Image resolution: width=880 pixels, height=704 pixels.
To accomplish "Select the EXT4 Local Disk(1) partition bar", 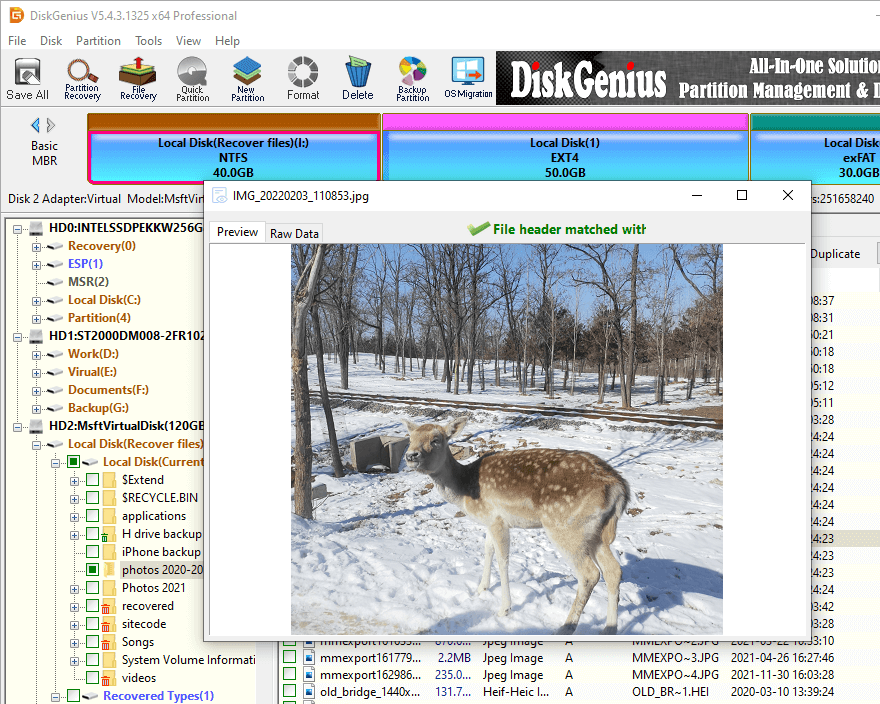I will tap(565, 157).
